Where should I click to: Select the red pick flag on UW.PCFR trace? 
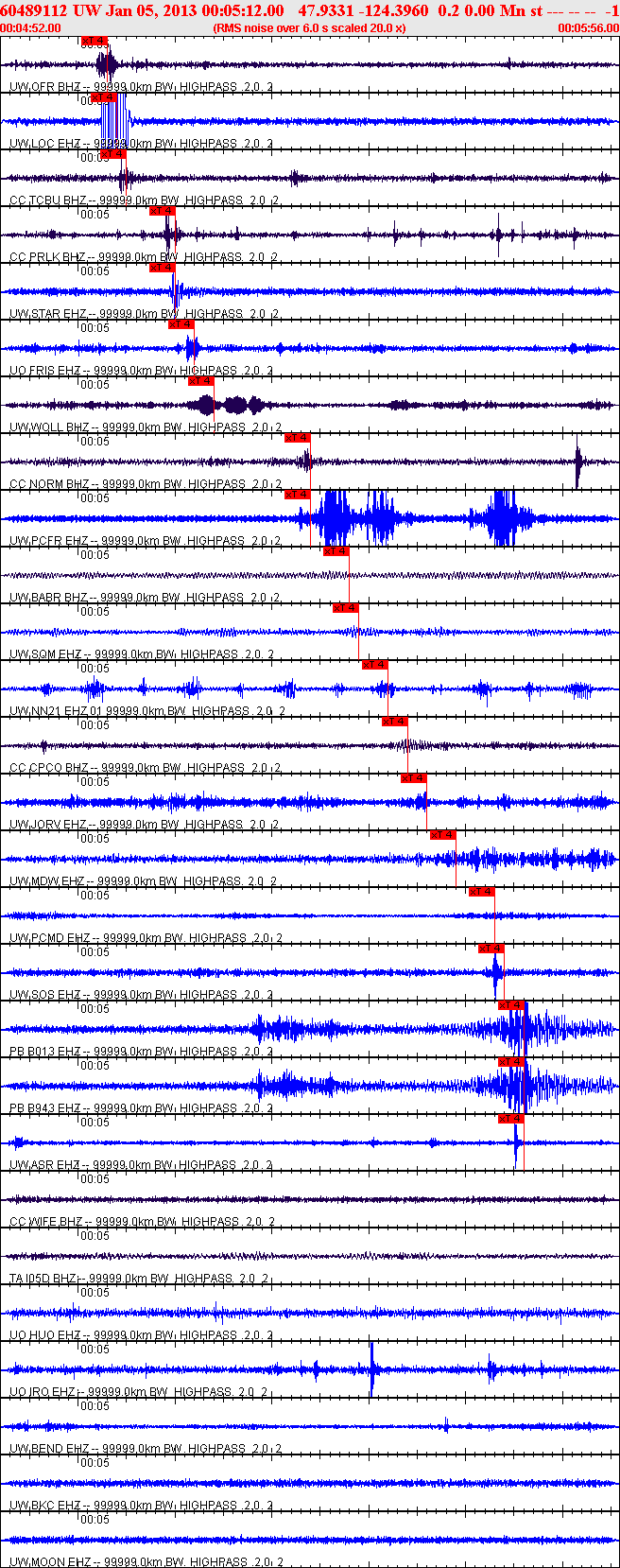(298, 495)
